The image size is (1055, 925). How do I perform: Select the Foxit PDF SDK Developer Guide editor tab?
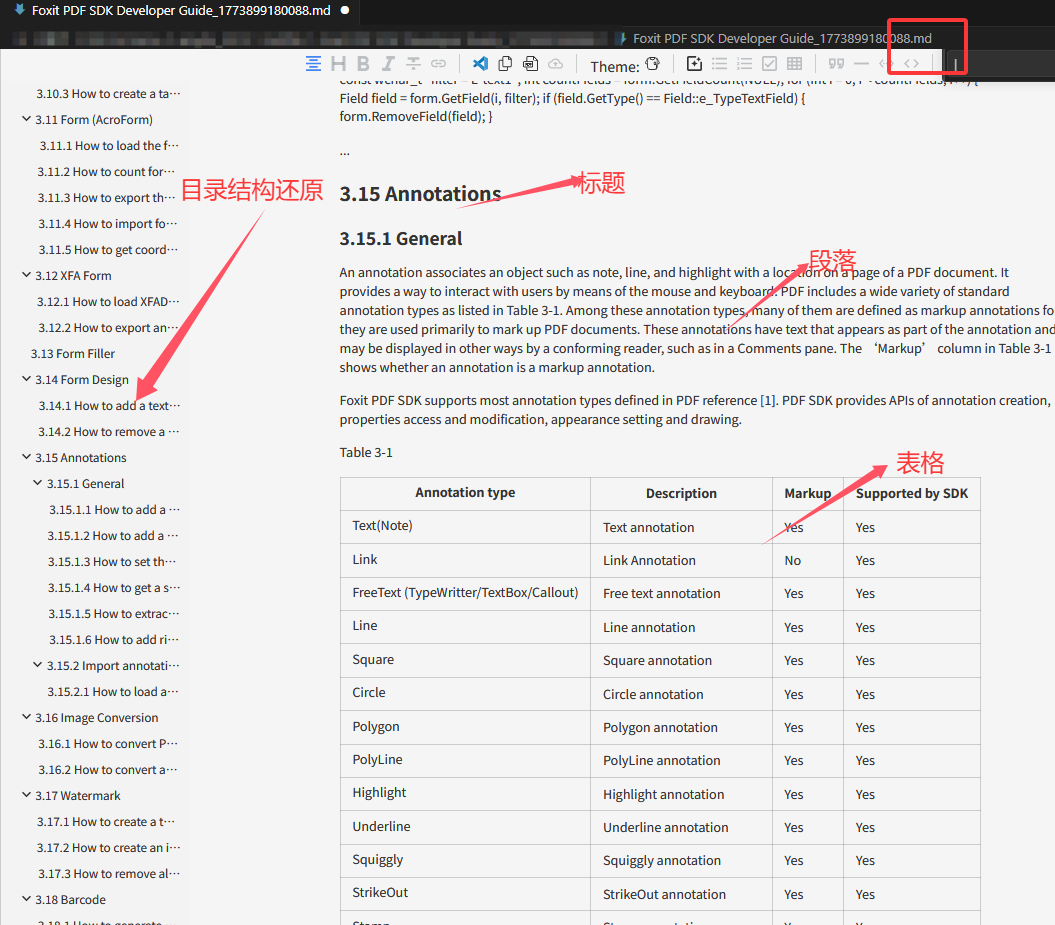click(x=182, y=11)
